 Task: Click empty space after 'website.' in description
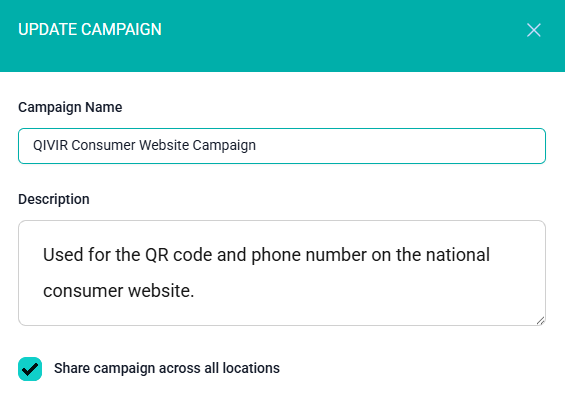coord(360,291)
